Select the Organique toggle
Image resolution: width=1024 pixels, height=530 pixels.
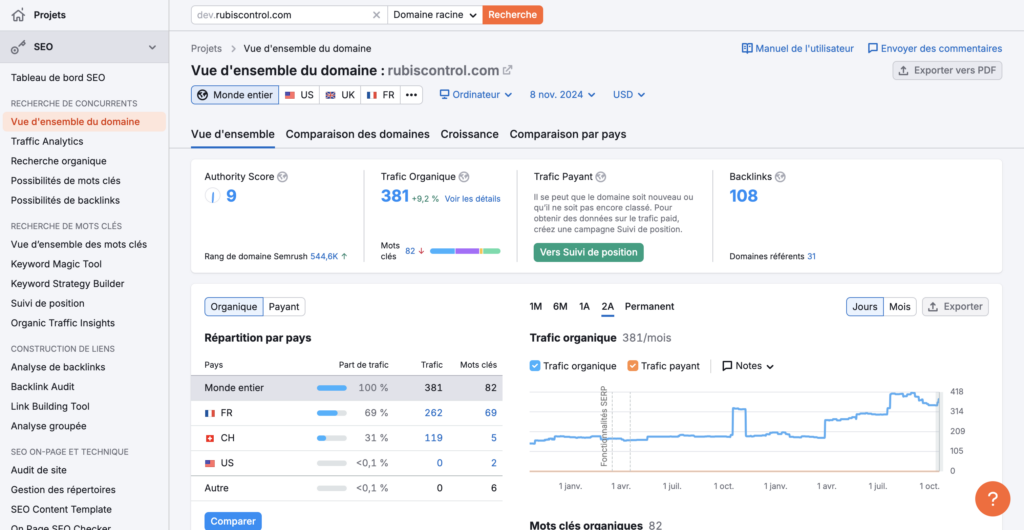click(234, 307)
